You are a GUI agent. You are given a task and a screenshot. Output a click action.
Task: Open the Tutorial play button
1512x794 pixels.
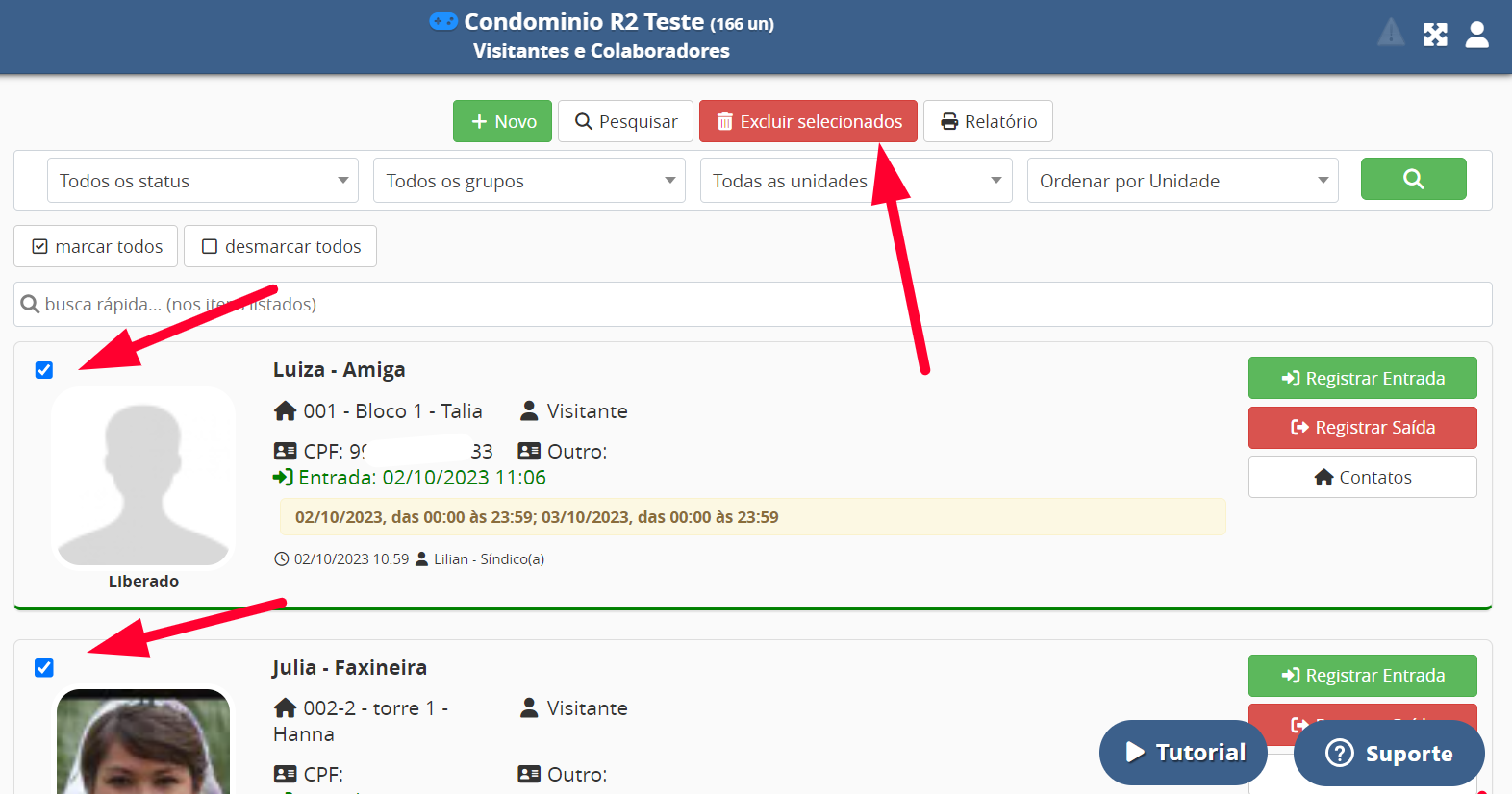point(1185,753)
